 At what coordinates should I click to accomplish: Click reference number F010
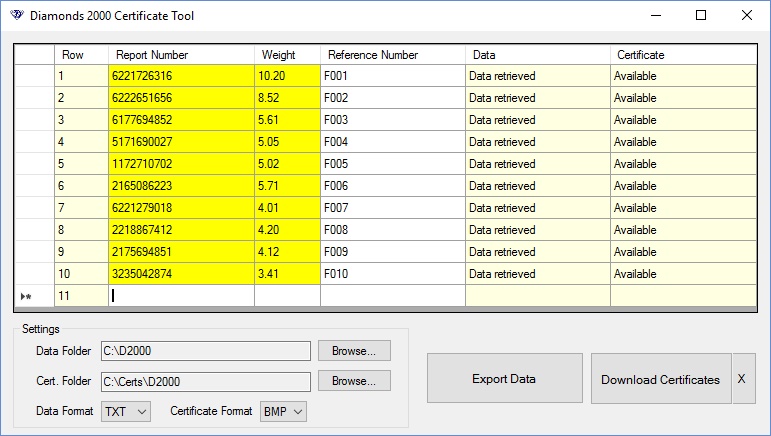tap(392, 274)
